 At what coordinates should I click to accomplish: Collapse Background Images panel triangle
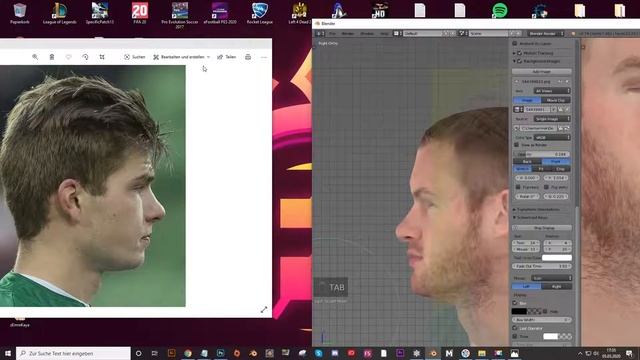click(x=514, y=61)
